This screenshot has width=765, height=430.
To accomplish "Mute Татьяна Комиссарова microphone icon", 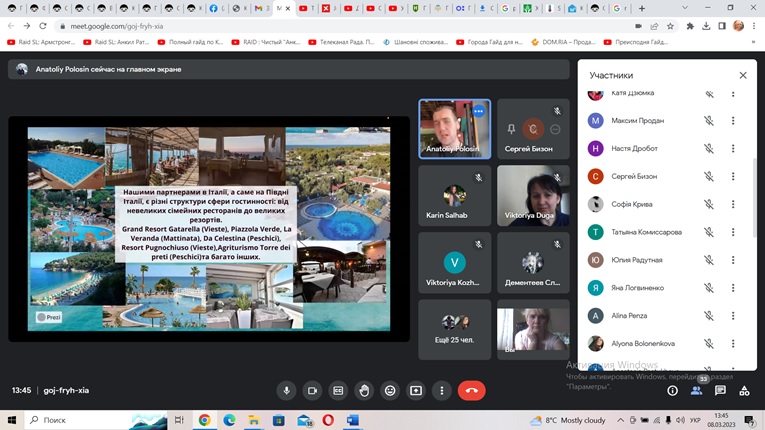I will pyautogui.click(x=709, y=232).
